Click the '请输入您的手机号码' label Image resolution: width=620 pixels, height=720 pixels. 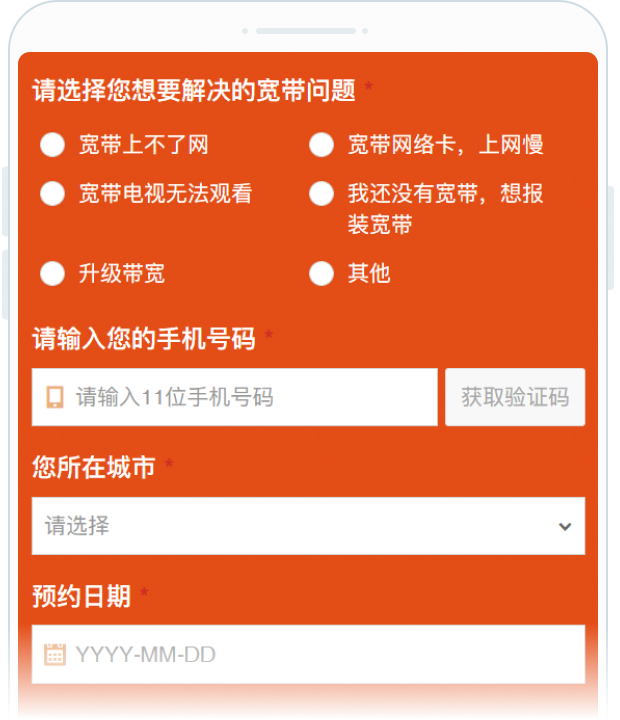click(x=144, y=339)
